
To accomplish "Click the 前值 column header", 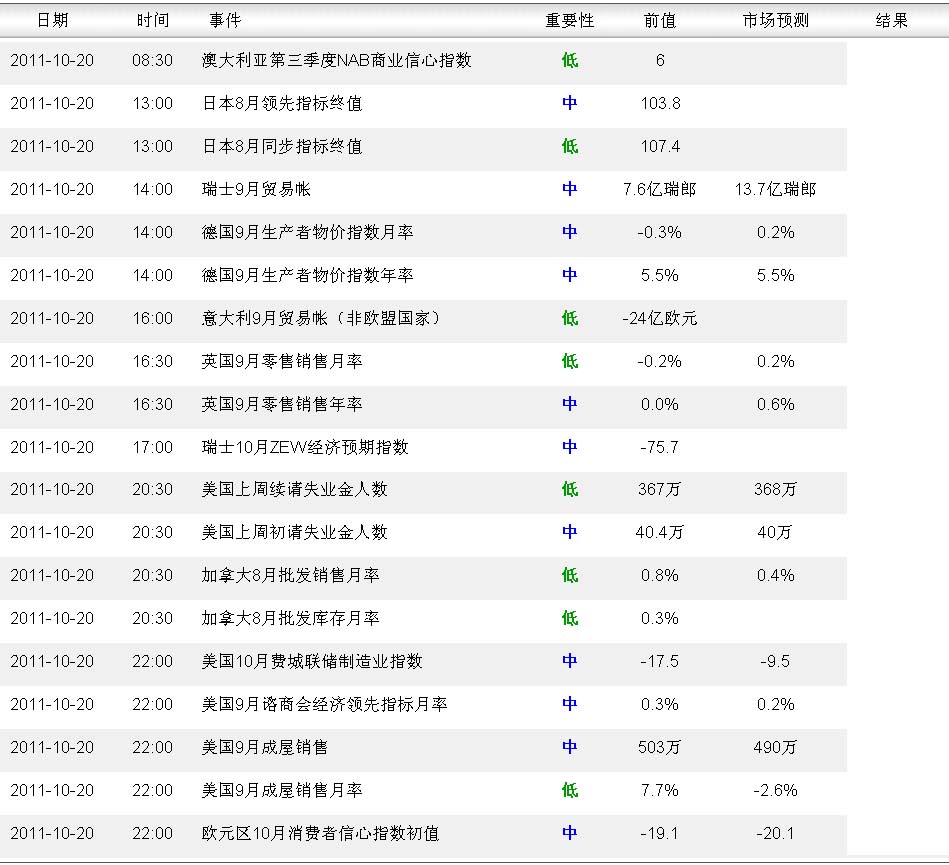I will coord(660,21).
